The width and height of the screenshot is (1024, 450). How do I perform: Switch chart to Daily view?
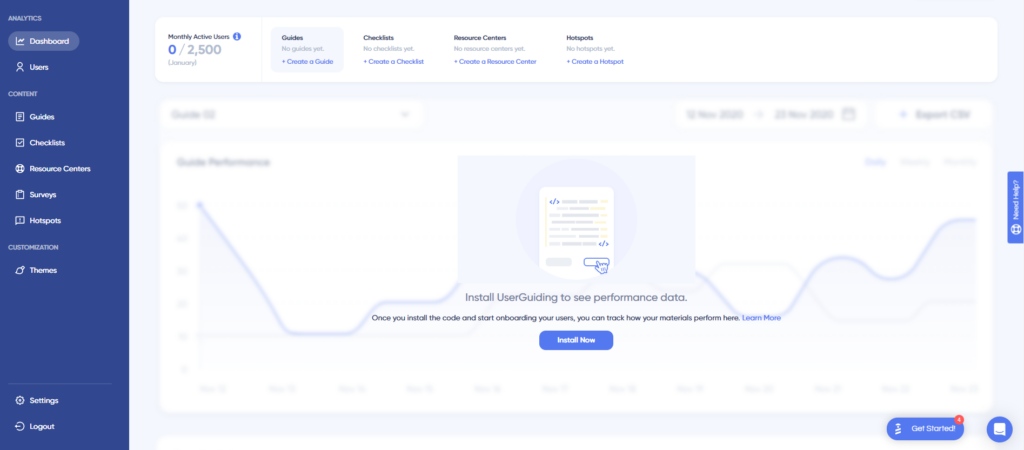pyautogui.click(x=876, y=162)
